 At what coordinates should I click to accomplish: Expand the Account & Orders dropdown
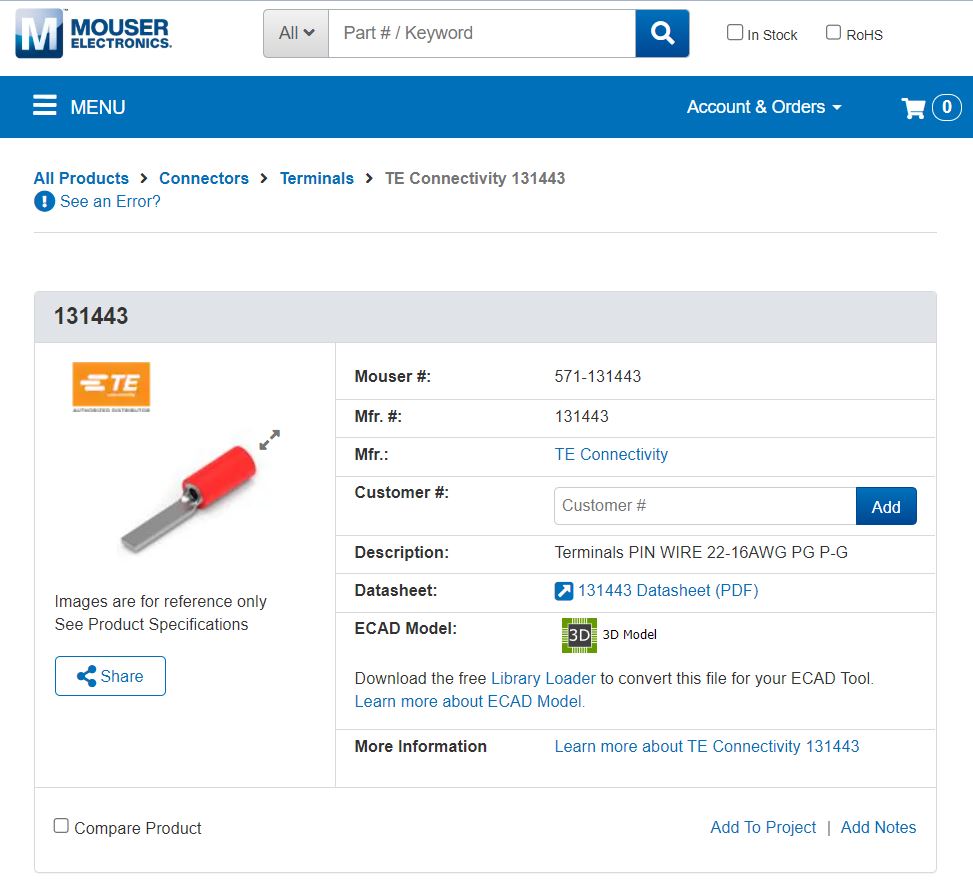coord(764,107)
